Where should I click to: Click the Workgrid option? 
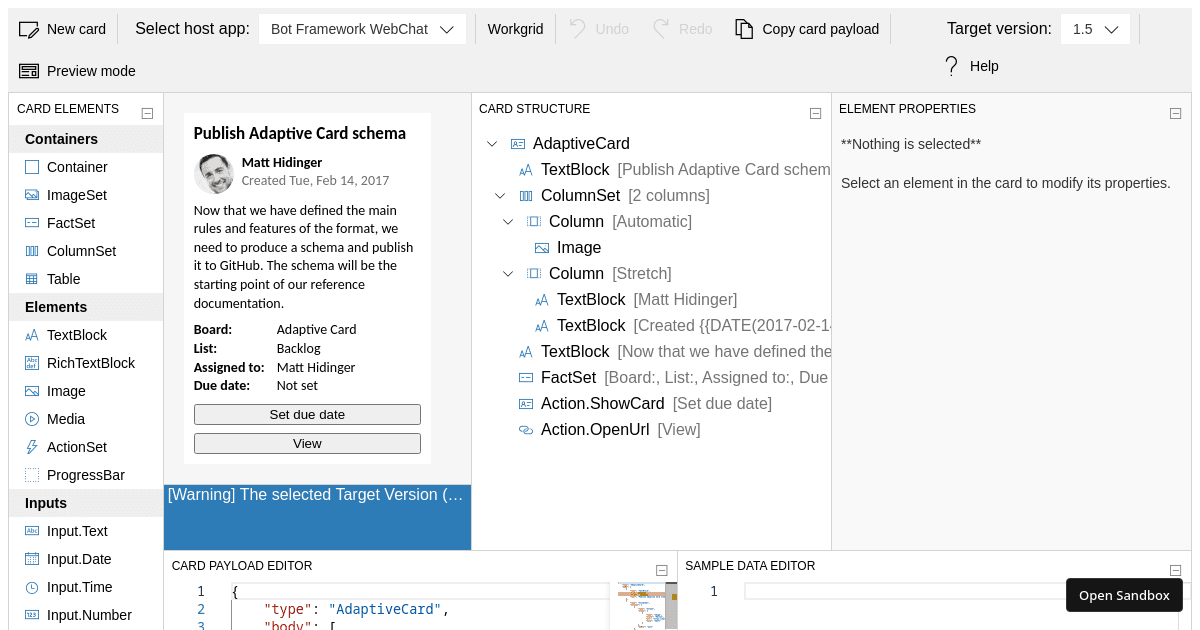[515, 29]
